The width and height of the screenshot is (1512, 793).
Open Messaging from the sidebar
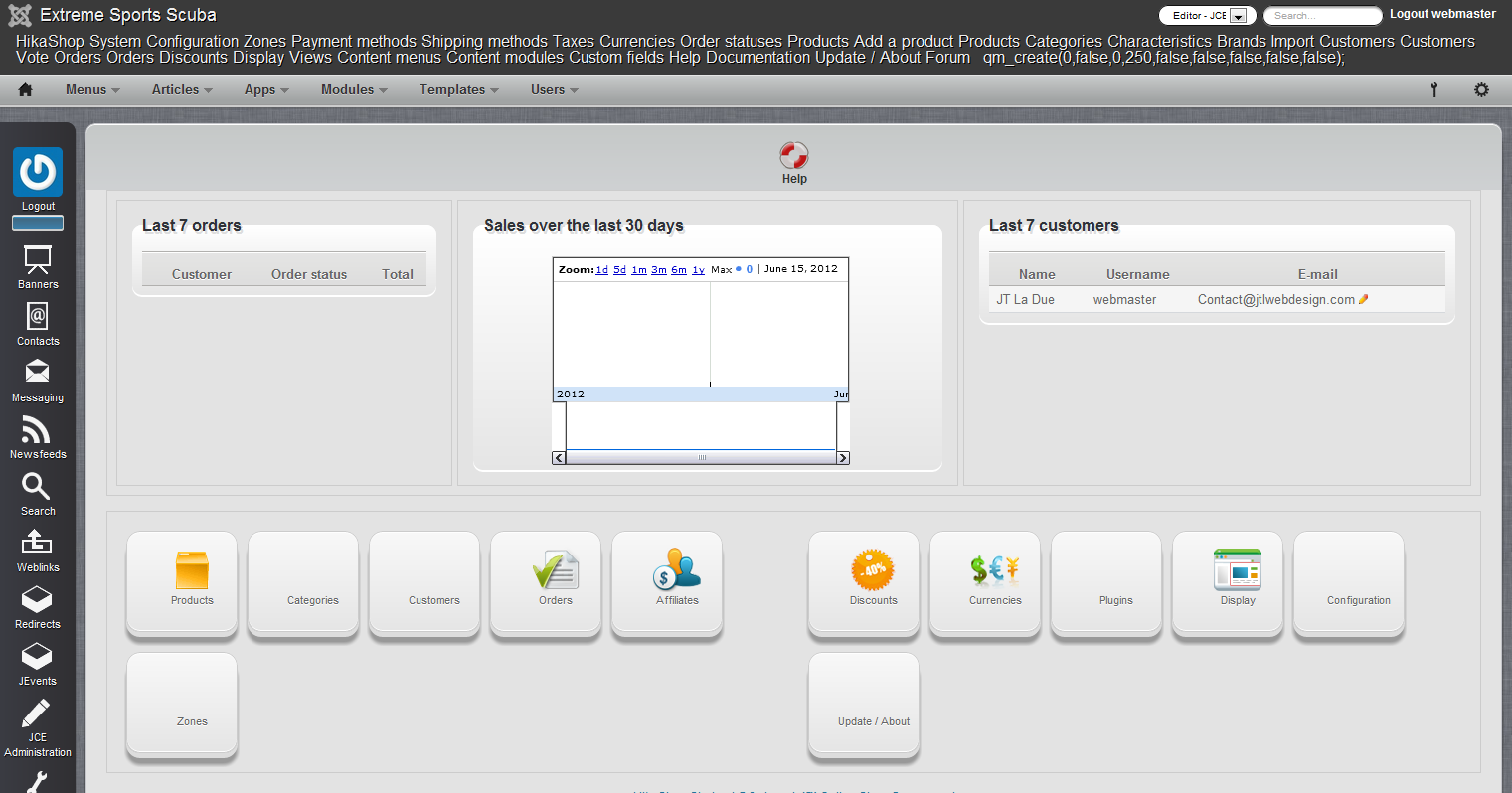[38, 381]
